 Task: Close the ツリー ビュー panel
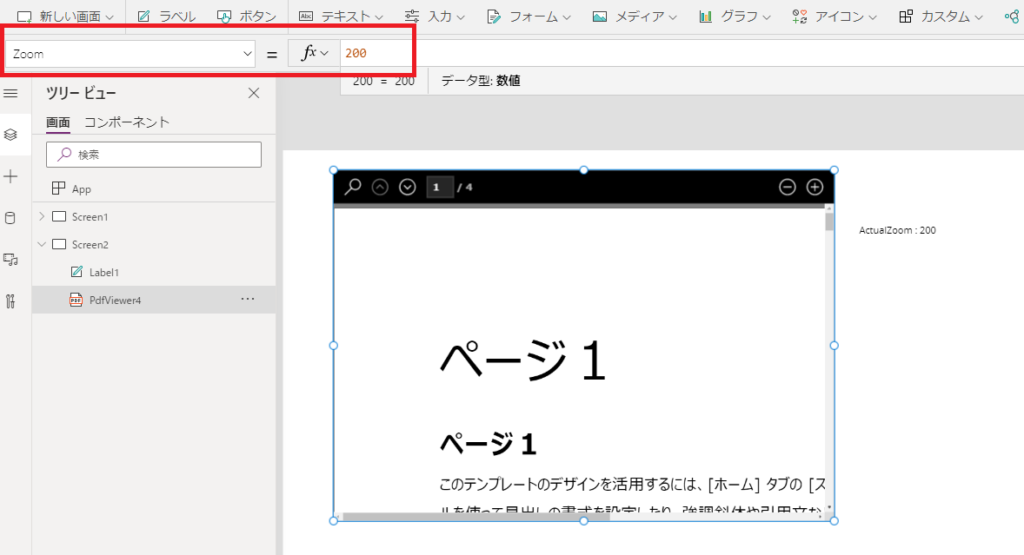click(x=253, y=93)
